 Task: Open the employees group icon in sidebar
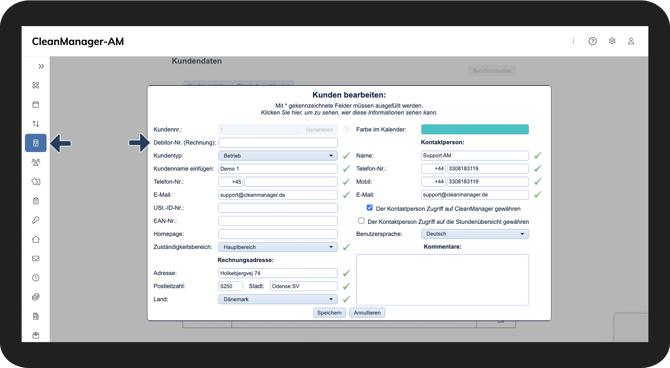coord(36,162)
